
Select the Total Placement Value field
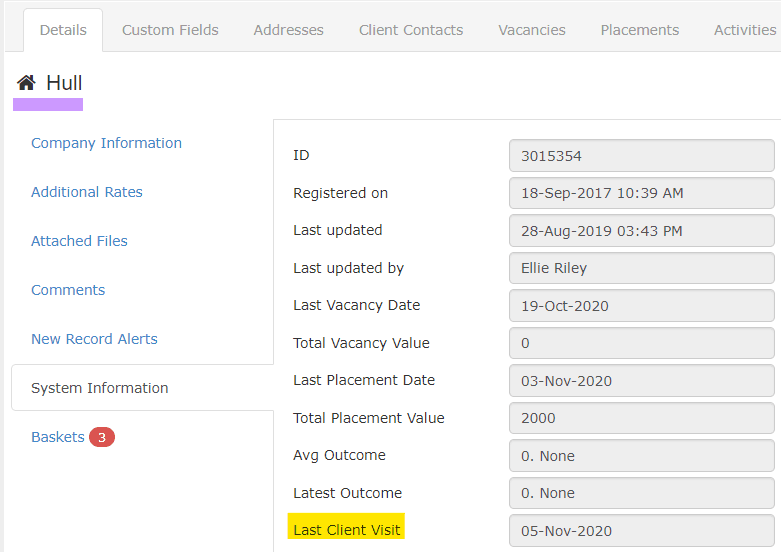point(641,418)
